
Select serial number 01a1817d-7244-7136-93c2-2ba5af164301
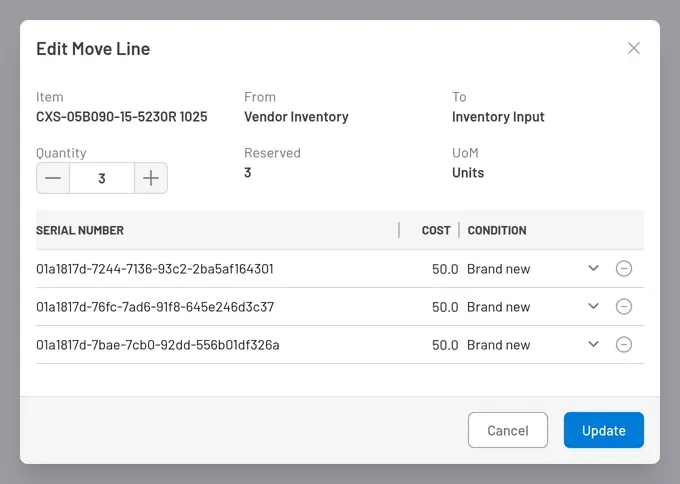pos(155,269)
